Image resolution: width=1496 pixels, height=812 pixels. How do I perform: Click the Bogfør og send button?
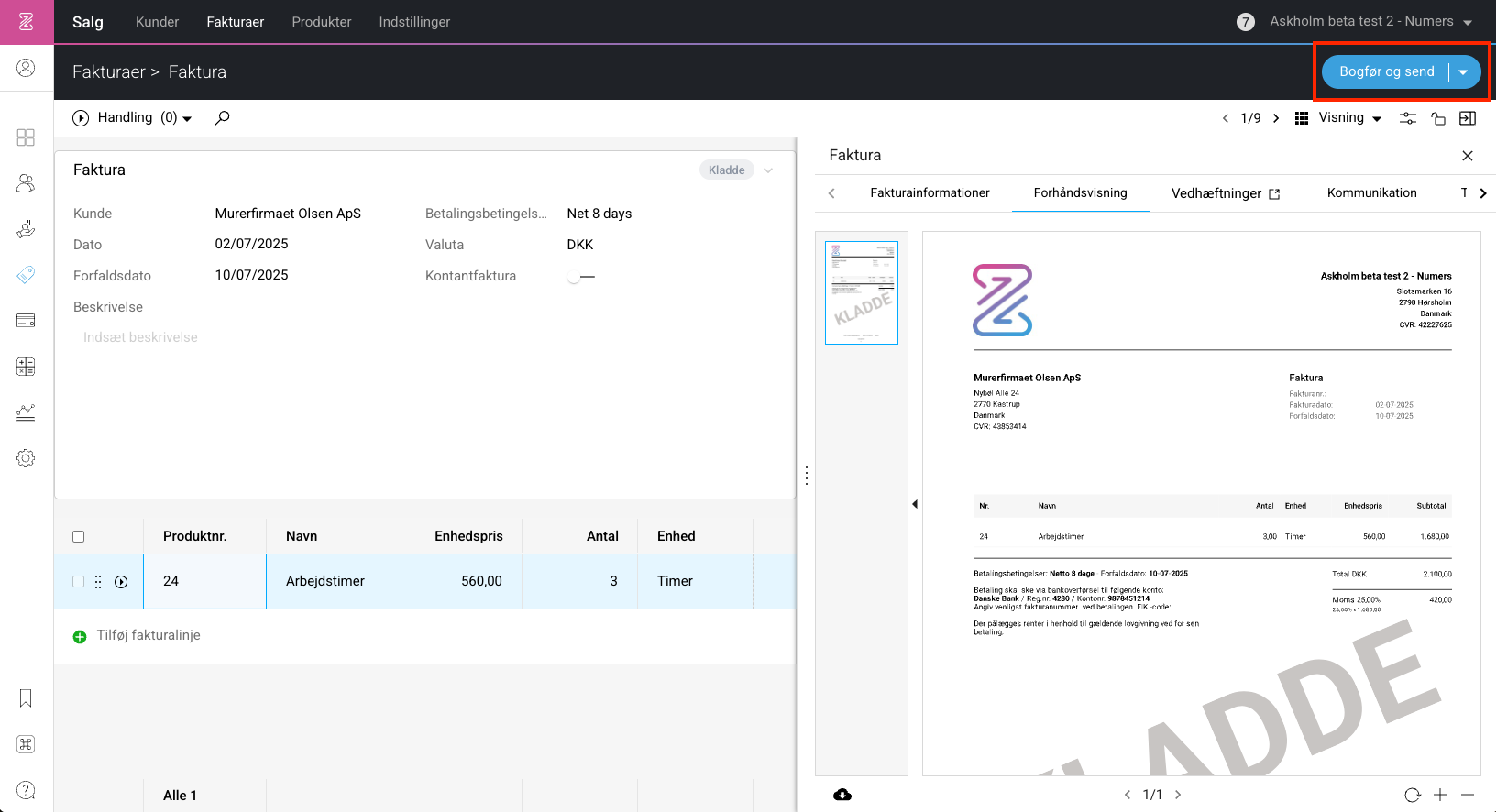1386,71
